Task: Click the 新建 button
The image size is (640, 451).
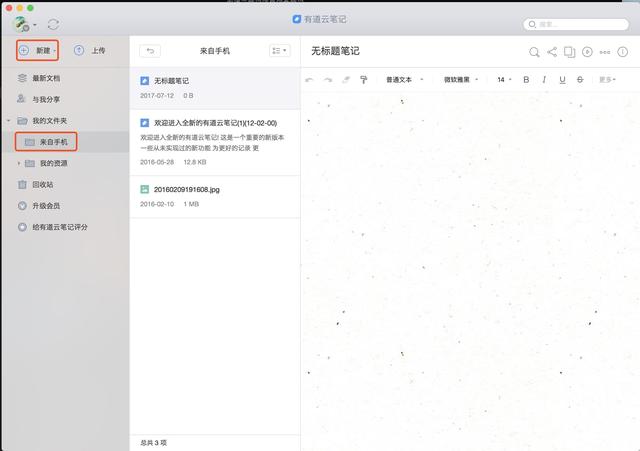Action: tap(38, 49)
